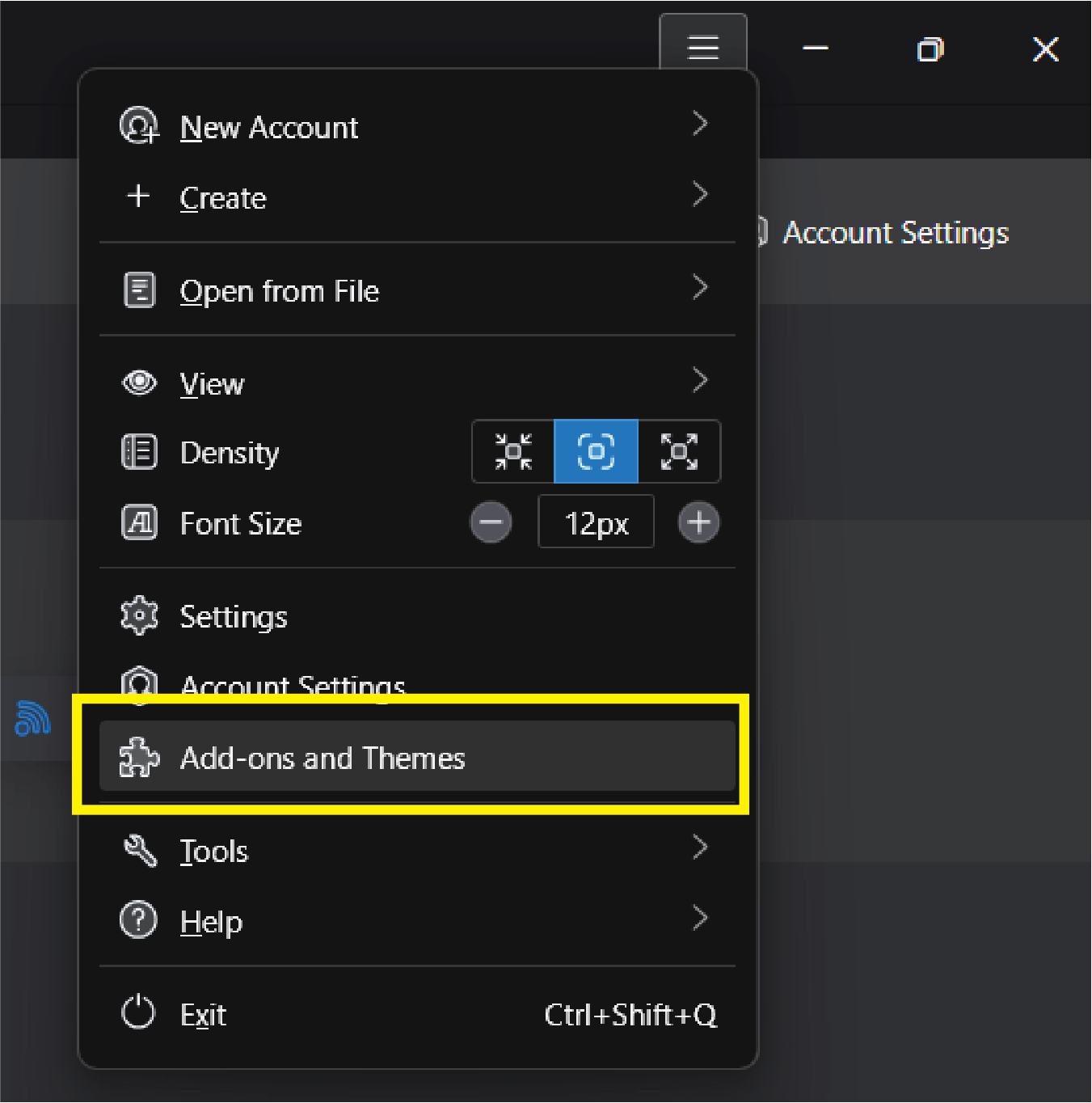Click the Help question mark icon
This screenshot has width=1092, height=1103.
138,920
